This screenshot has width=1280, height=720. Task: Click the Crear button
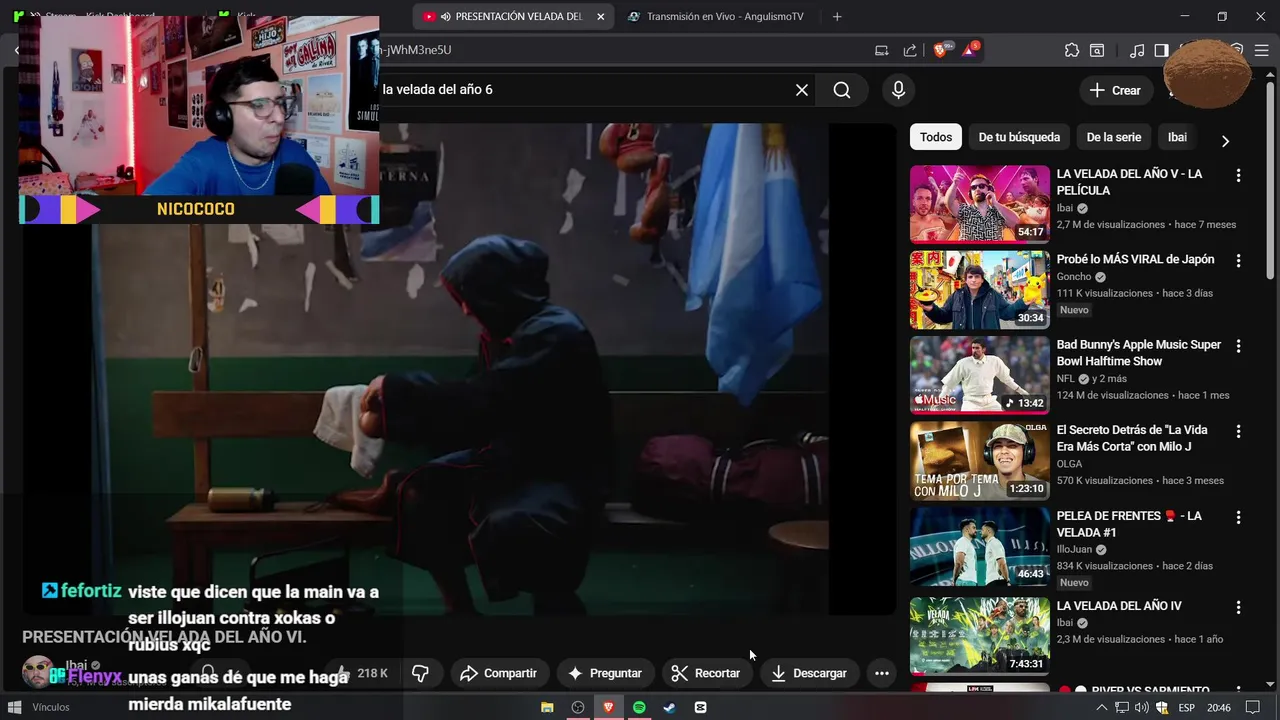pyautogui.click(x=1115, y=90)
